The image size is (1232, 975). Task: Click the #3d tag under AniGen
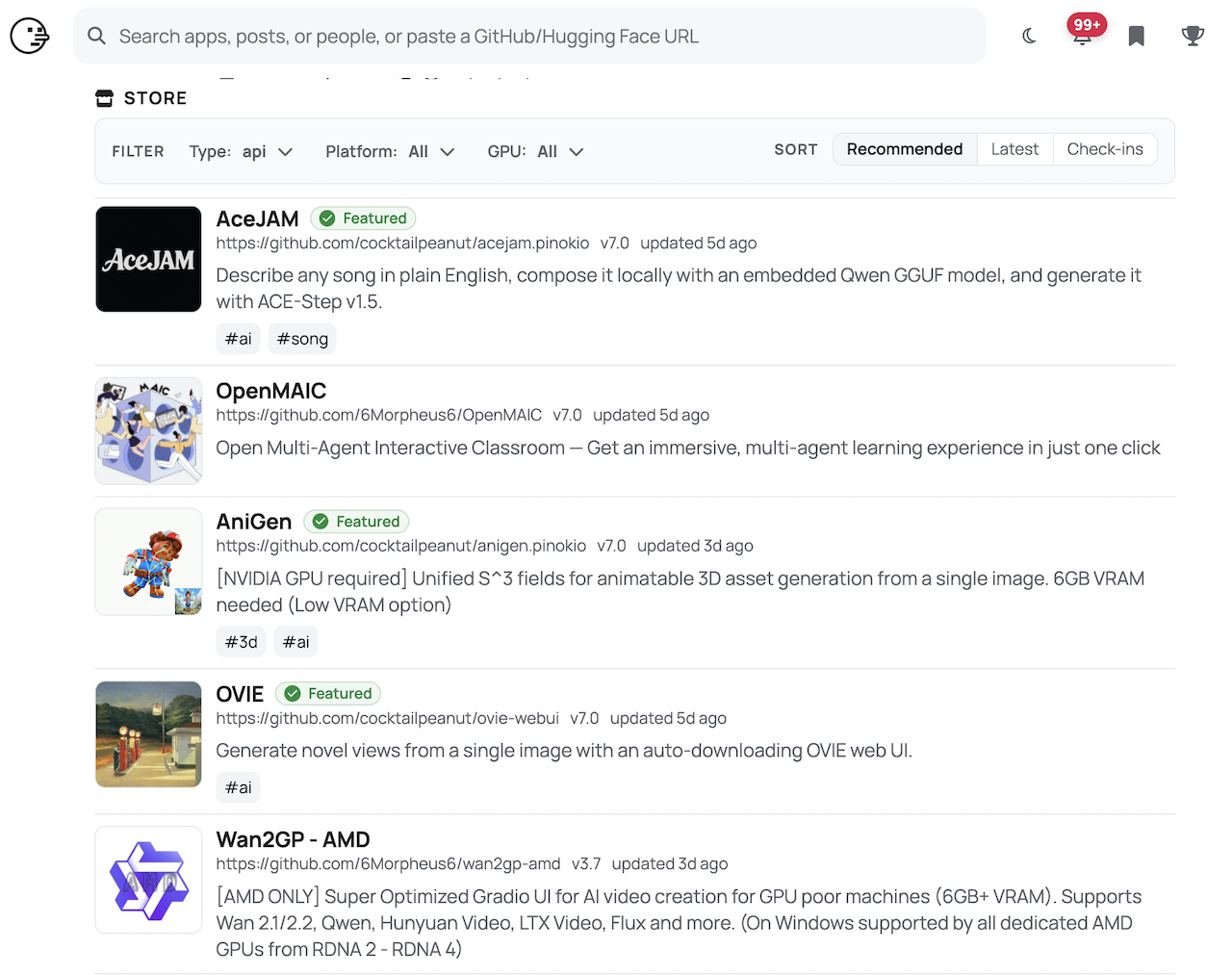pos(241,642)
